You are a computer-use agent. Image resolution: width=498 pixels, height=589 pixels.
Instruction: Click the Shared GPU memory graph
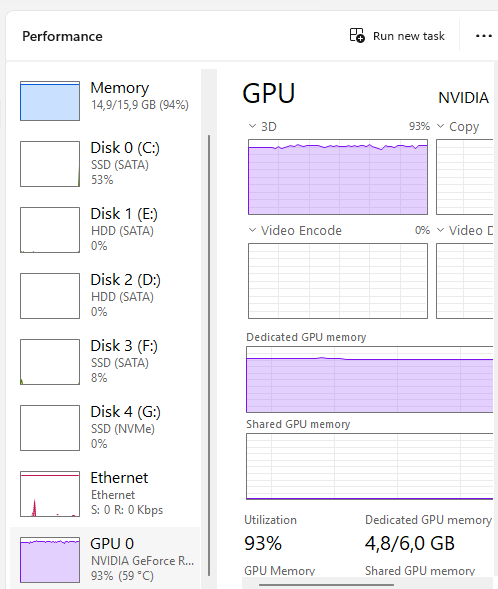370,466
